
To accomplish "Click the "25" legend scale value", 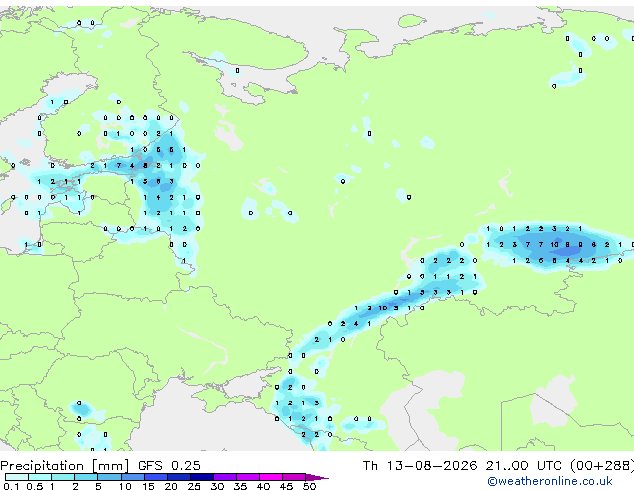I will click(x=194, y=486).
